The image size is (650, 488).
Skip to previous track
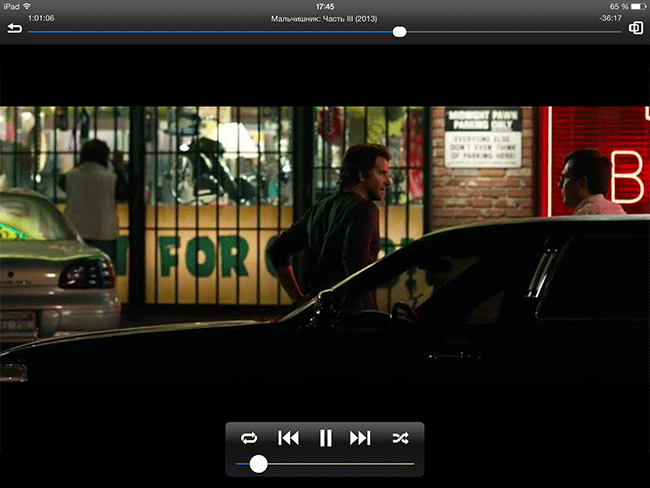tap(289, 438)
